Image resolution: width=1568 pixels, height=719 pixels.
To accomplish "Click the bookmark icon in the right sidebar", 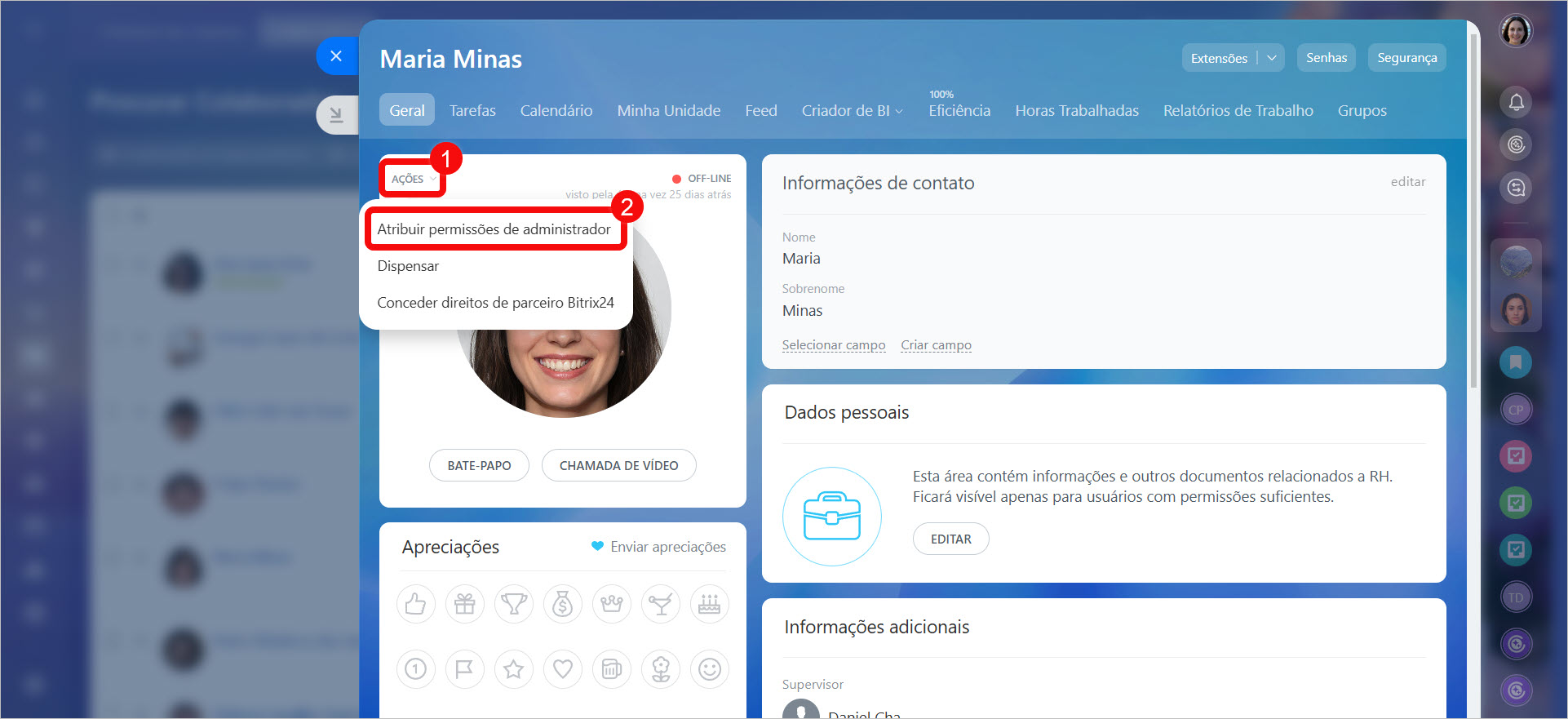I will 1516,362.
